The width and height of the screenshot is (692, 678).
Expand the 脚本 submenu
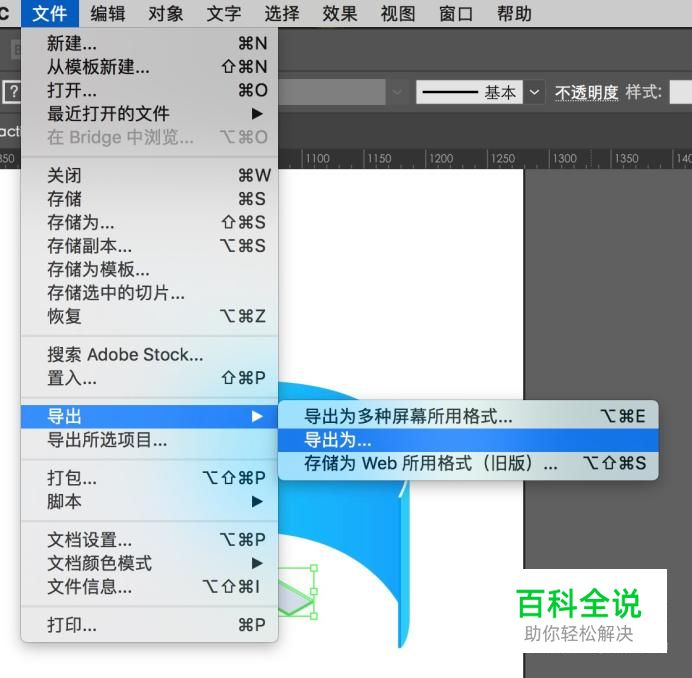click(150, 502)
